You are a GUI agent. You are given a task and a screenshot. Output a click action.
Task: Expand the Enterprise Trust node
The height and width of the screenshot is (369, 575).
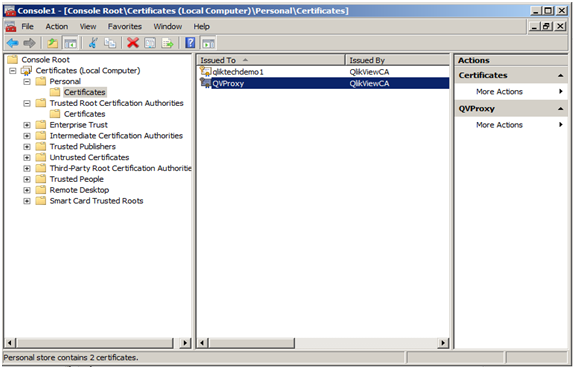(x=27, y=125)
